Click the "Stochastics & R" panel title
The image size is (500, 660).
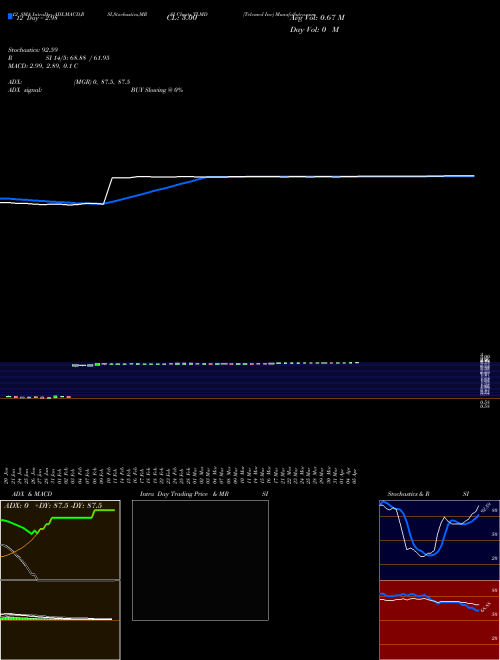click(408, 494)
